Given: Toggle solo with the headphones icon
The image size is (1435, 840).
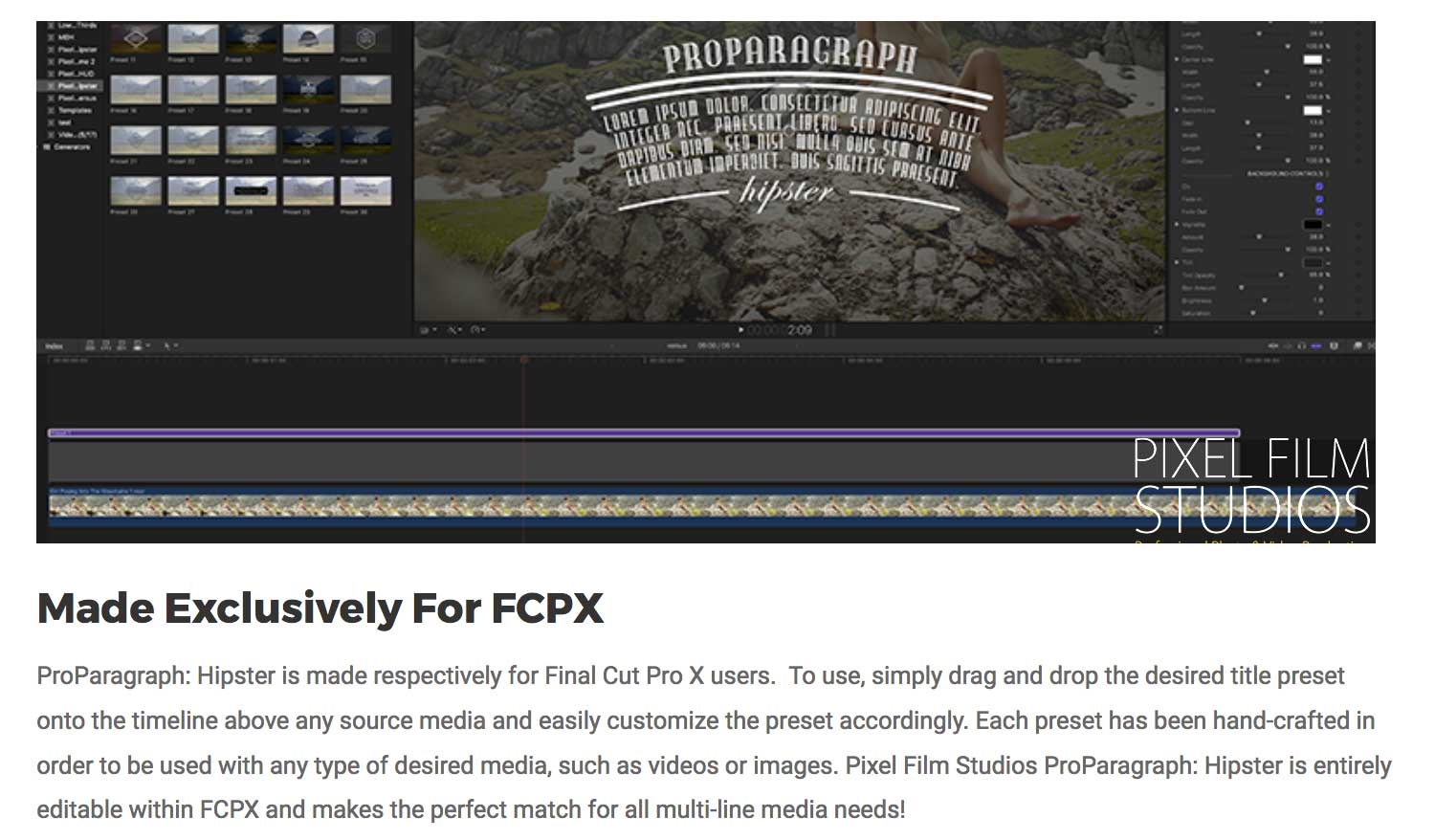Looking at the screenshot, I should coord(1301,345).
